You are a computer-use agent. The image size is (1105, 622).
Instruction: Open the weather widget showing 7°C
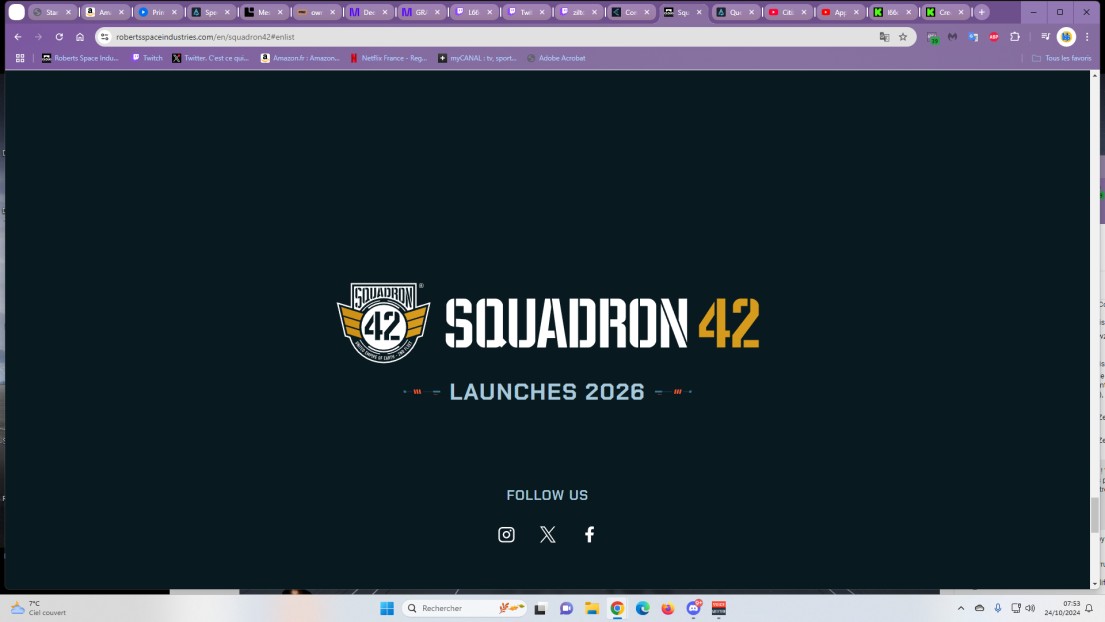[39, 608]
